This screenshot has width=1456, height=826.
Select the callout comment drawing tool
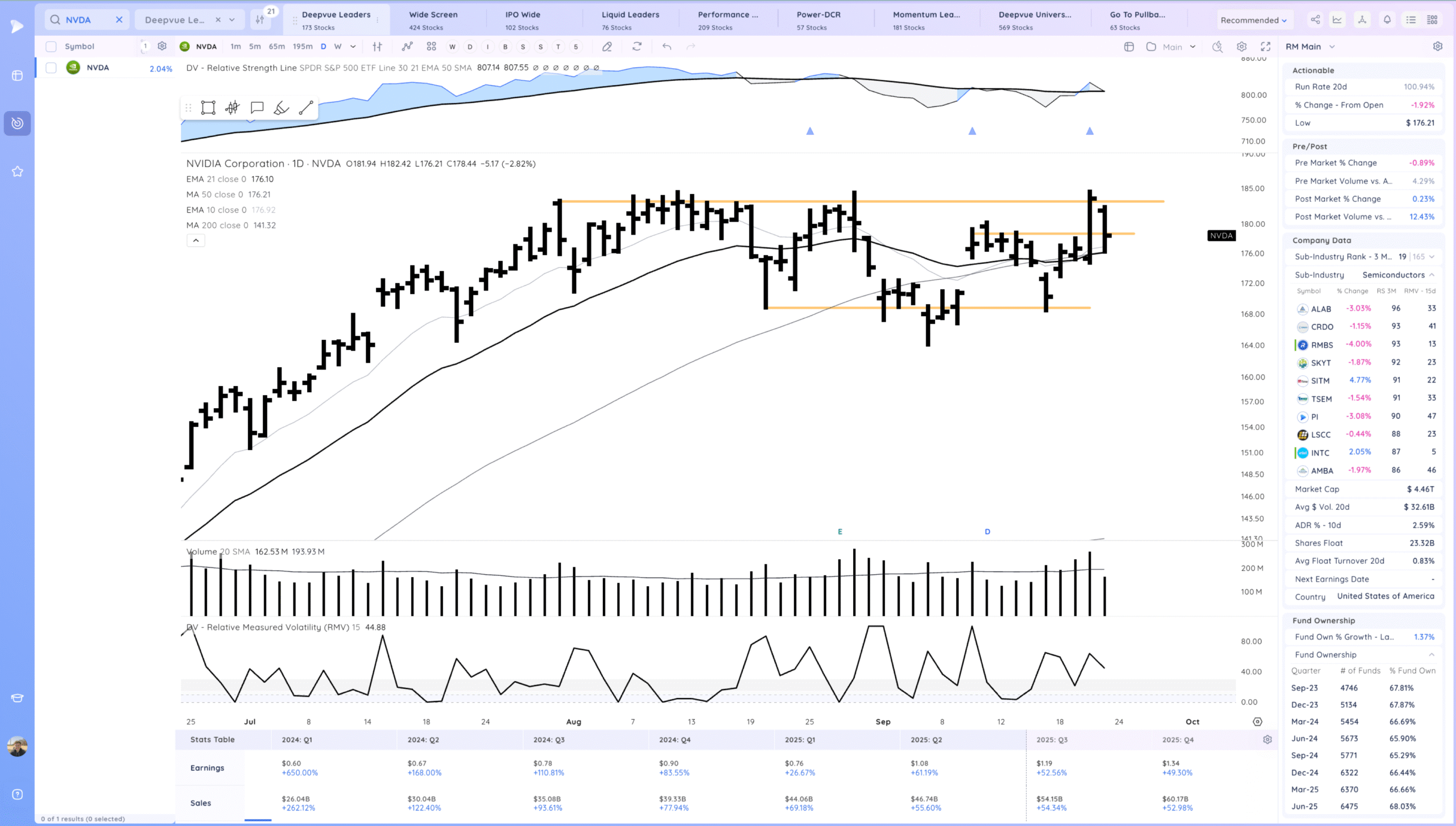tap(257, 108)
